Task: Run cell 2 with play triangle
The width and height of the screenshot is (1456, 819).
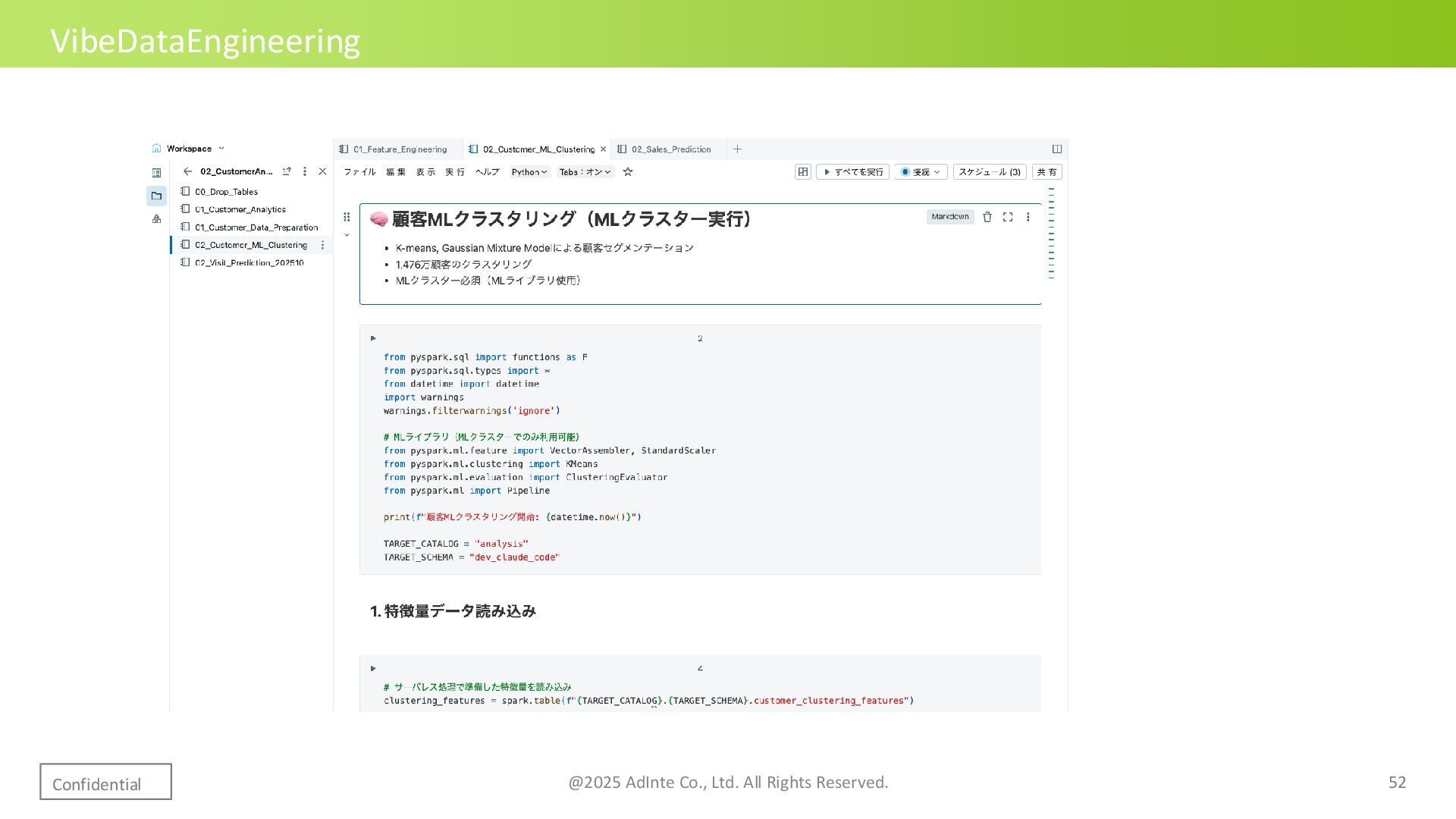Action: pos(373,338)
